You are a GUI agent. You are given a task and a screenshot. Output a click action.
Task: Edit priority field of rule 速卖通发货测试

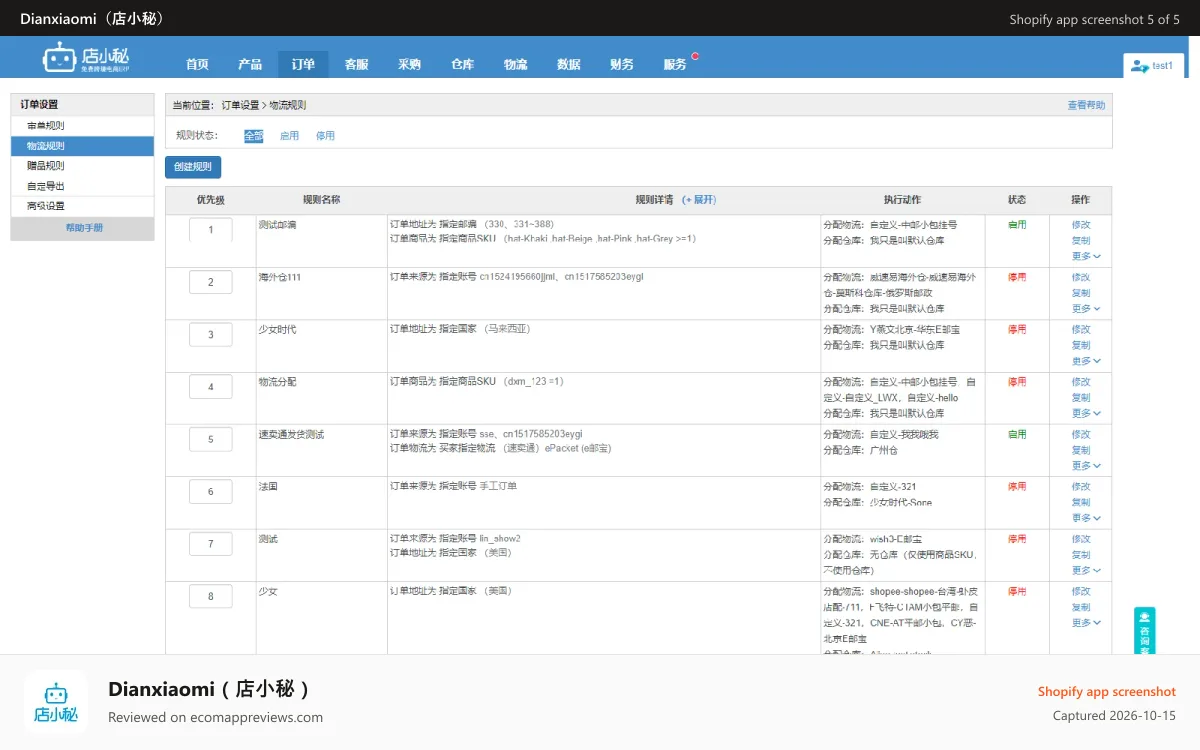tap(211, 439)
